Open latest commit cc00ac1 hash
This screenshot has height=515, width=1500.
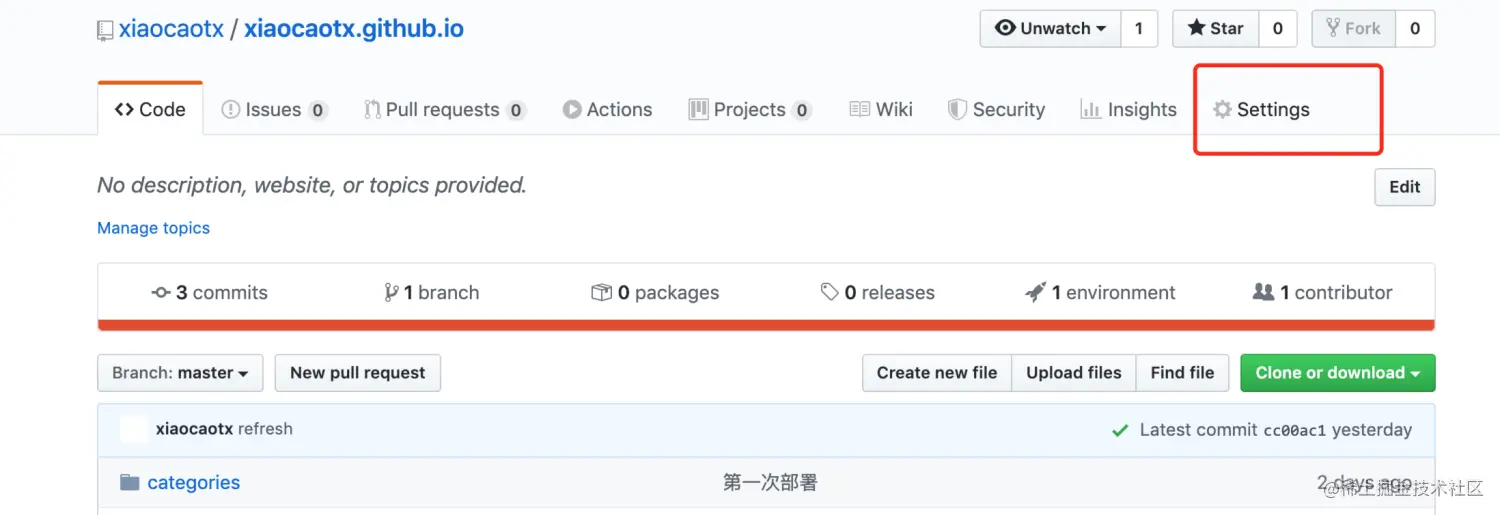coord(1294,431)
